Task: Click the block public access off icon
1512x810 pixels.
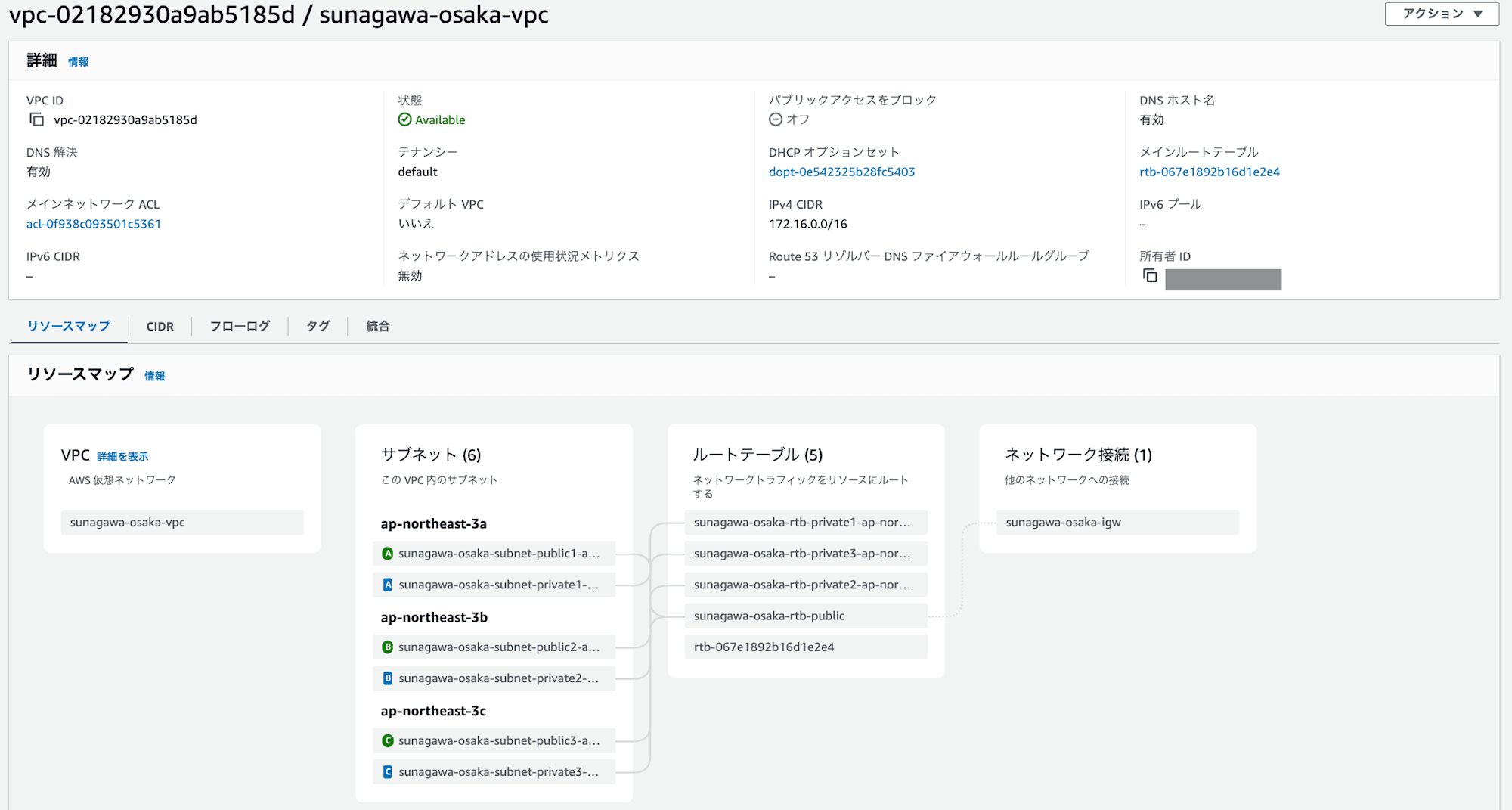Action: pyautogui.click(x=776, y=119)
